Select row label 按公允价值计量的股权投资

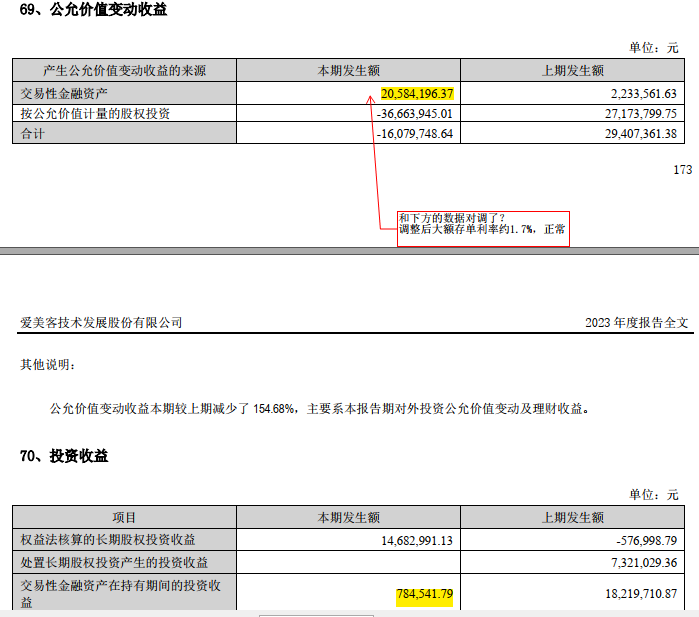(95, 114)
